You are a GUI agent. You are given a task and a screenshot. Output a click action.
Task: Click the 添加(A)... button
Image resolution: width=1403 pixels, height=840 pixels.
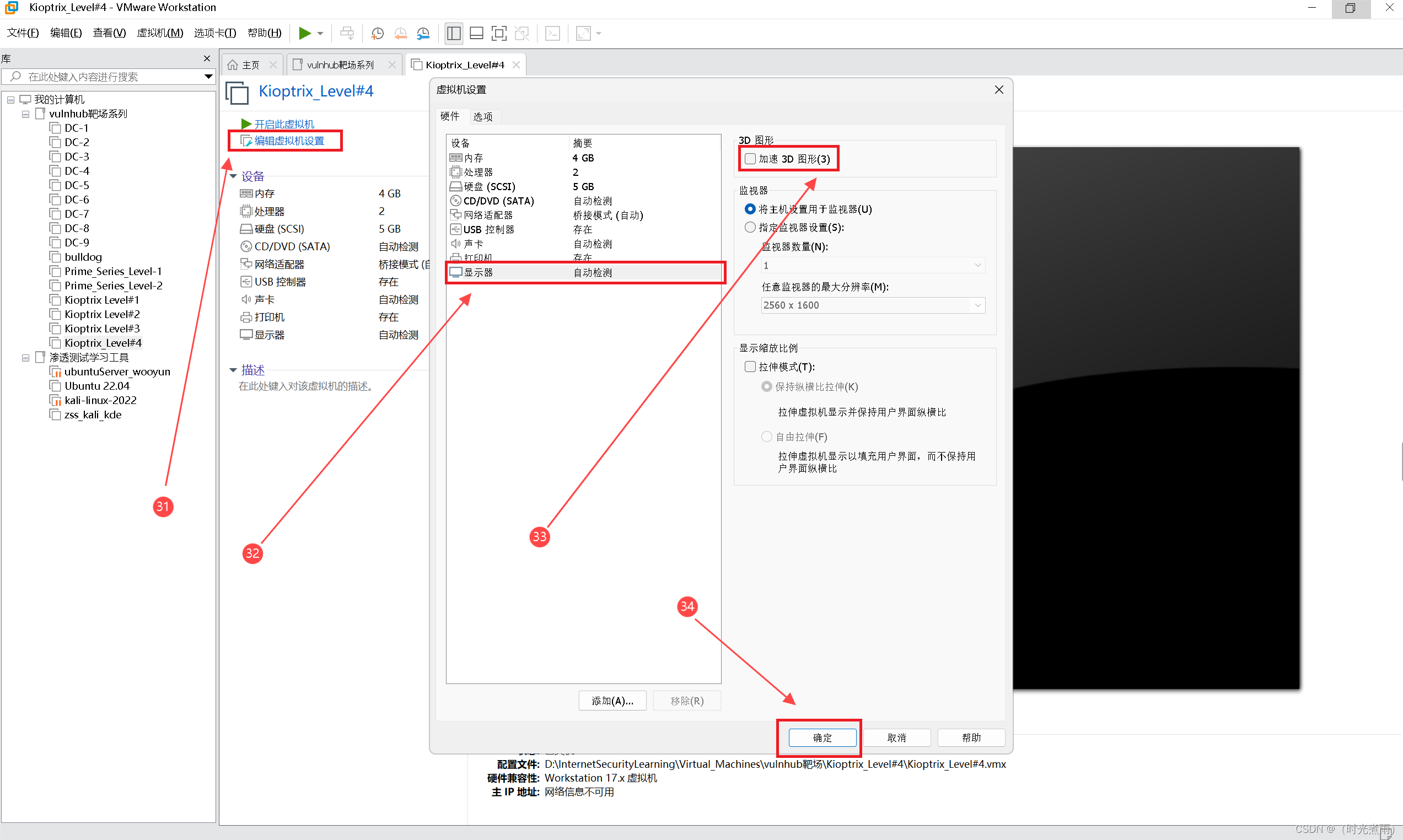pos(613,701)
